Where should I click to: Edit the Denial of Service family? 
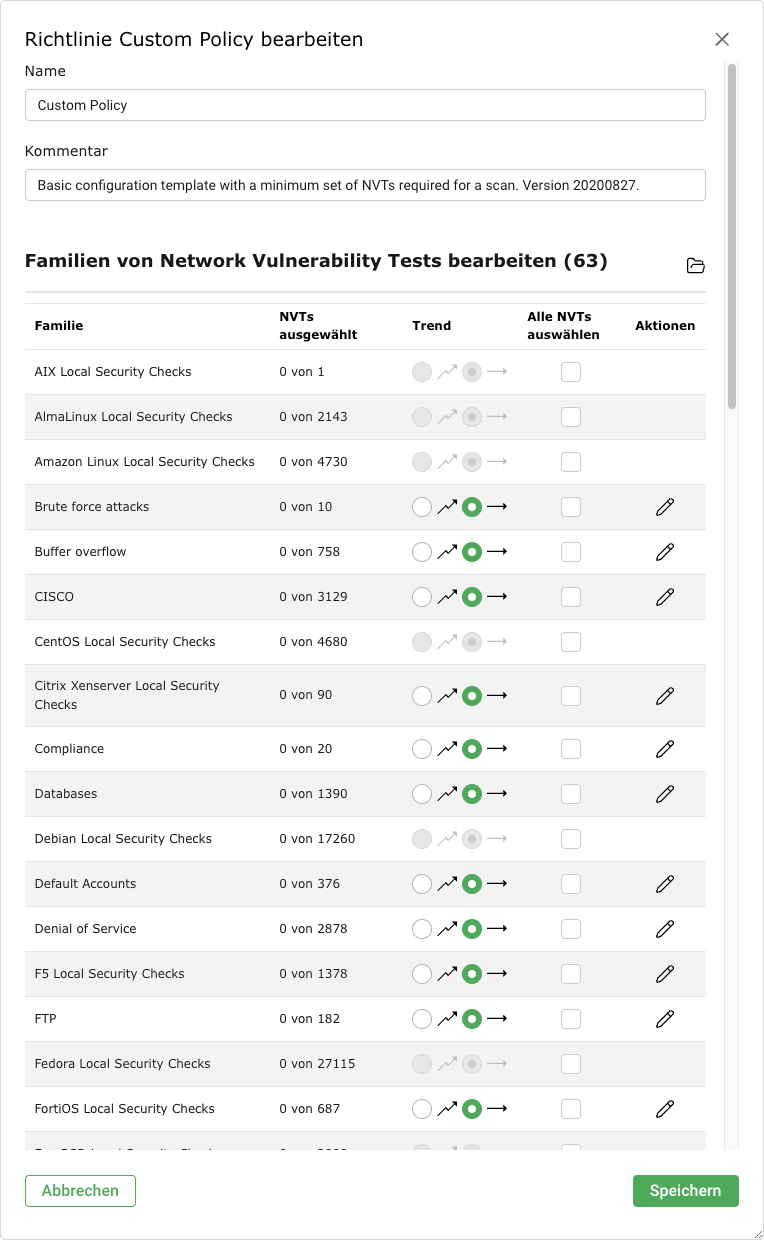click(x=665, y=929)
